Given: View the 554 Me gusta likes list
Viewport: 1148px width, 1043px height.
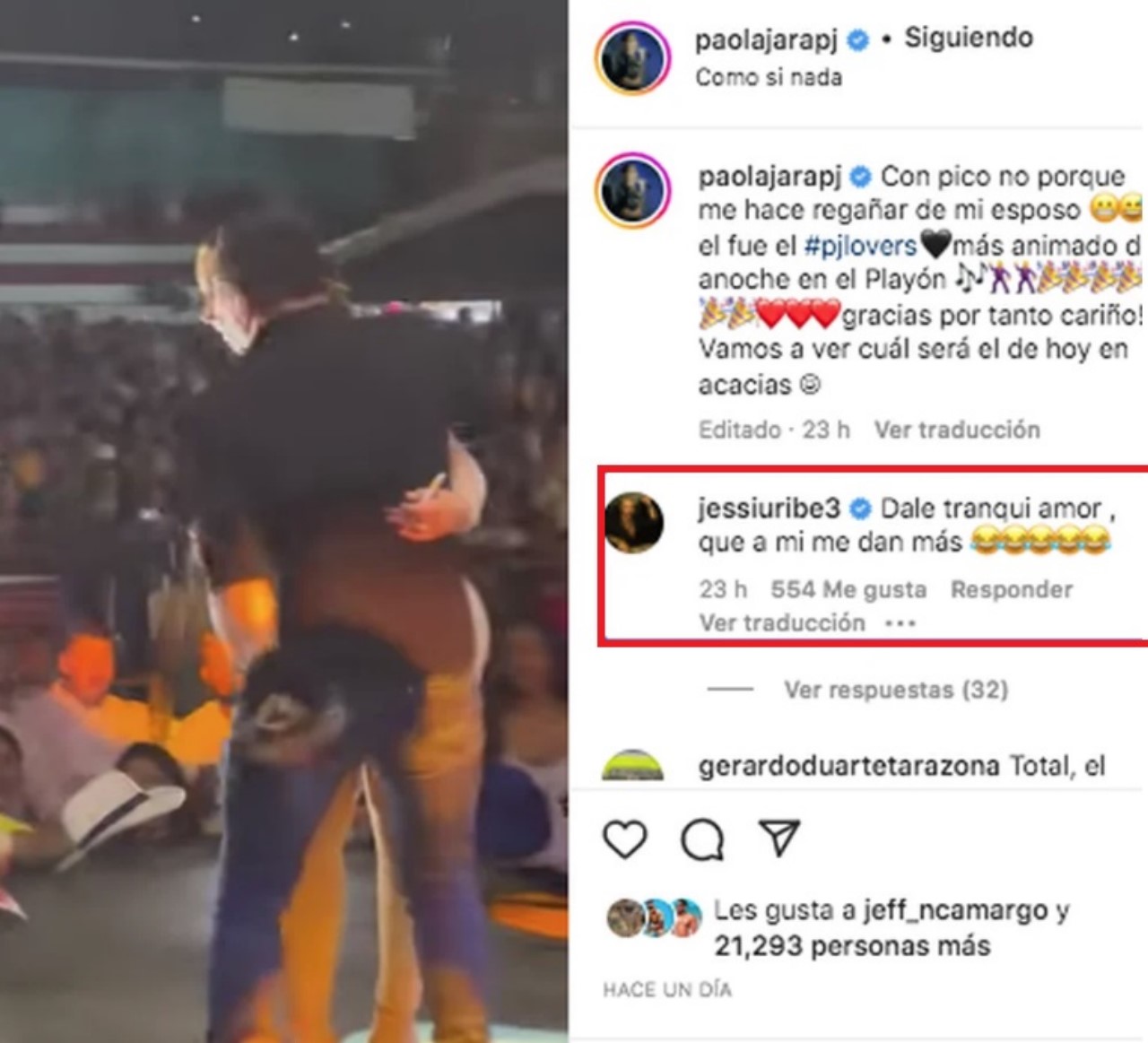Looking at the screenshot, I should [x=848, y=589].
